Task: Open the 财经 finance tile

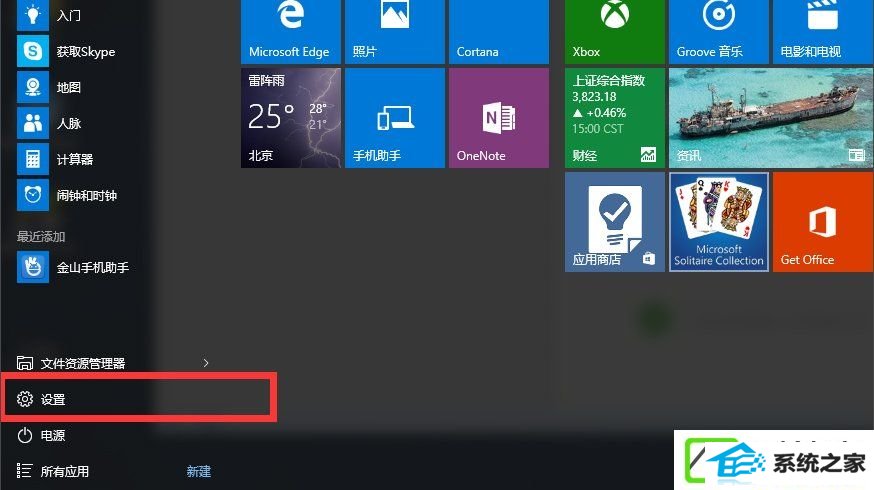Action: click(x=615, y=118)
